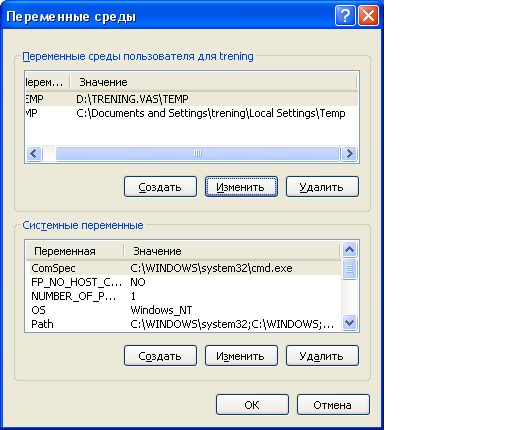The image size is (512, 430).
Task: Click down arrow in system variables scrollbar
Action: coord(350,323)
